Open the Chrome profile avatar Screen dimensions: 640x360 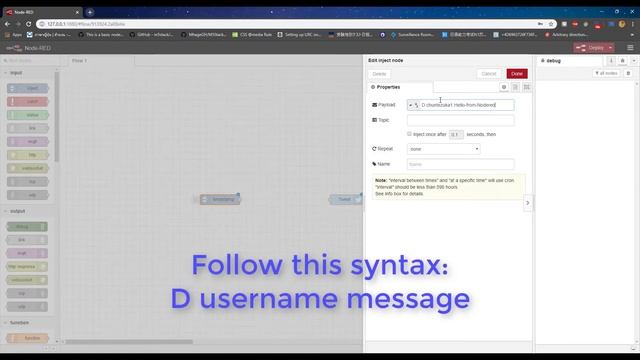(622, 24)
